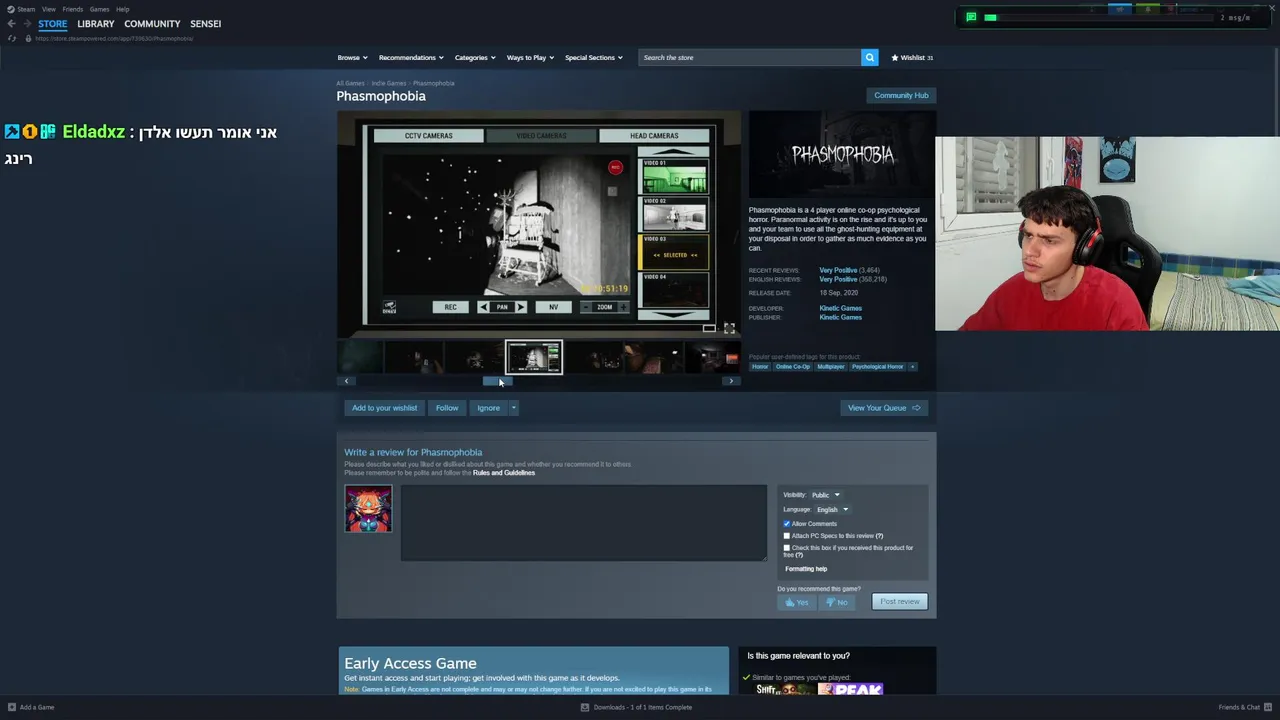Open the Rules and Guidelines link
Screen dimensions: 1280x720
click(504, 473)
